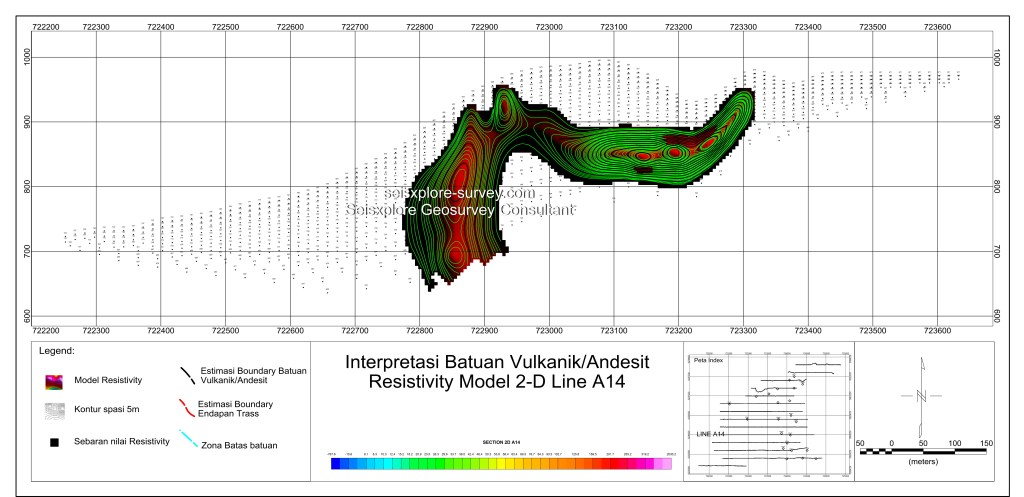Click the '(meters)' scale unit label

coord(921,462)
